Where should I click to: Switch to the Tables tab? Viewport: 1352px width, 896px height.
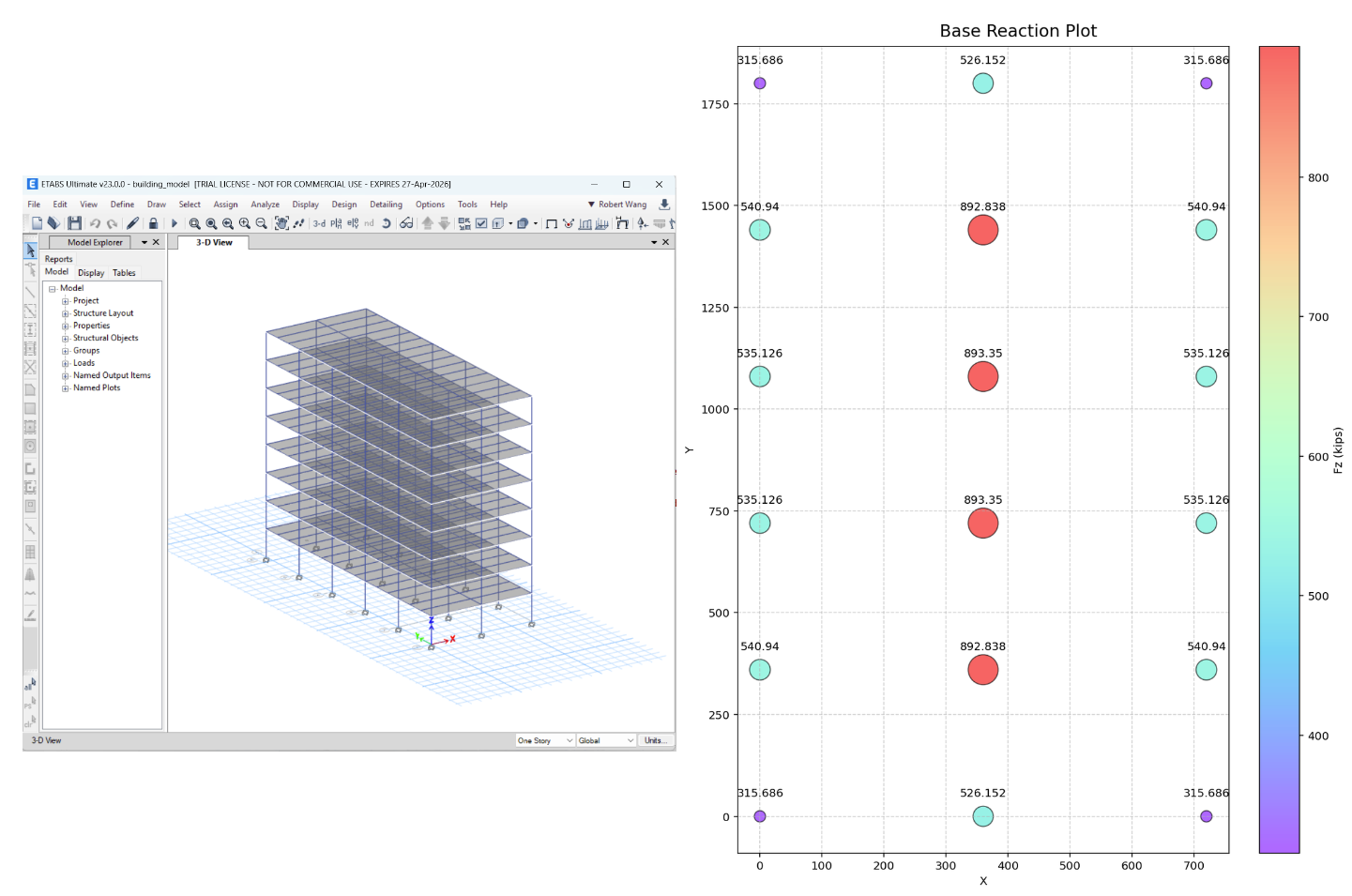[x=124, y=273]
